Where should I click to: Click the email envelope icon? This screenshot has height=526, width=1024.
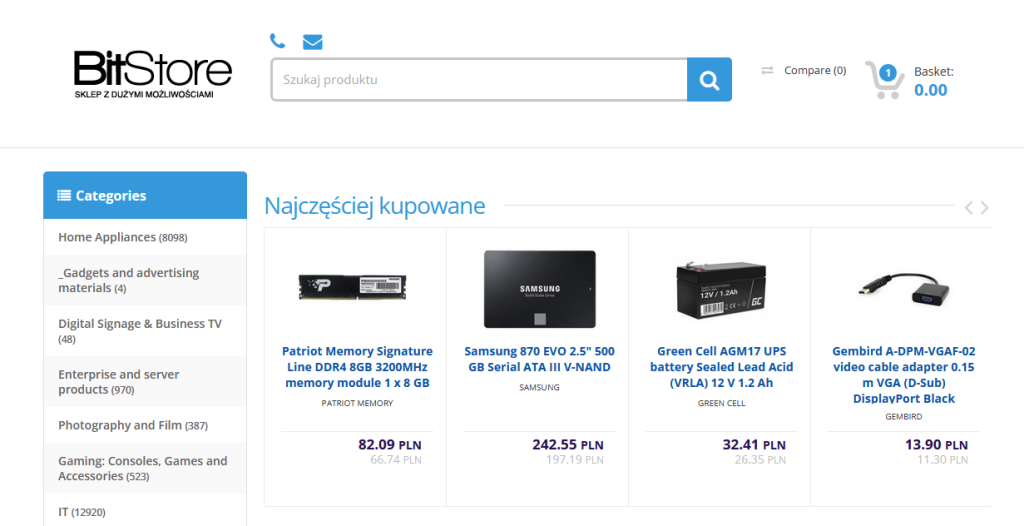[x=313, y=42]
